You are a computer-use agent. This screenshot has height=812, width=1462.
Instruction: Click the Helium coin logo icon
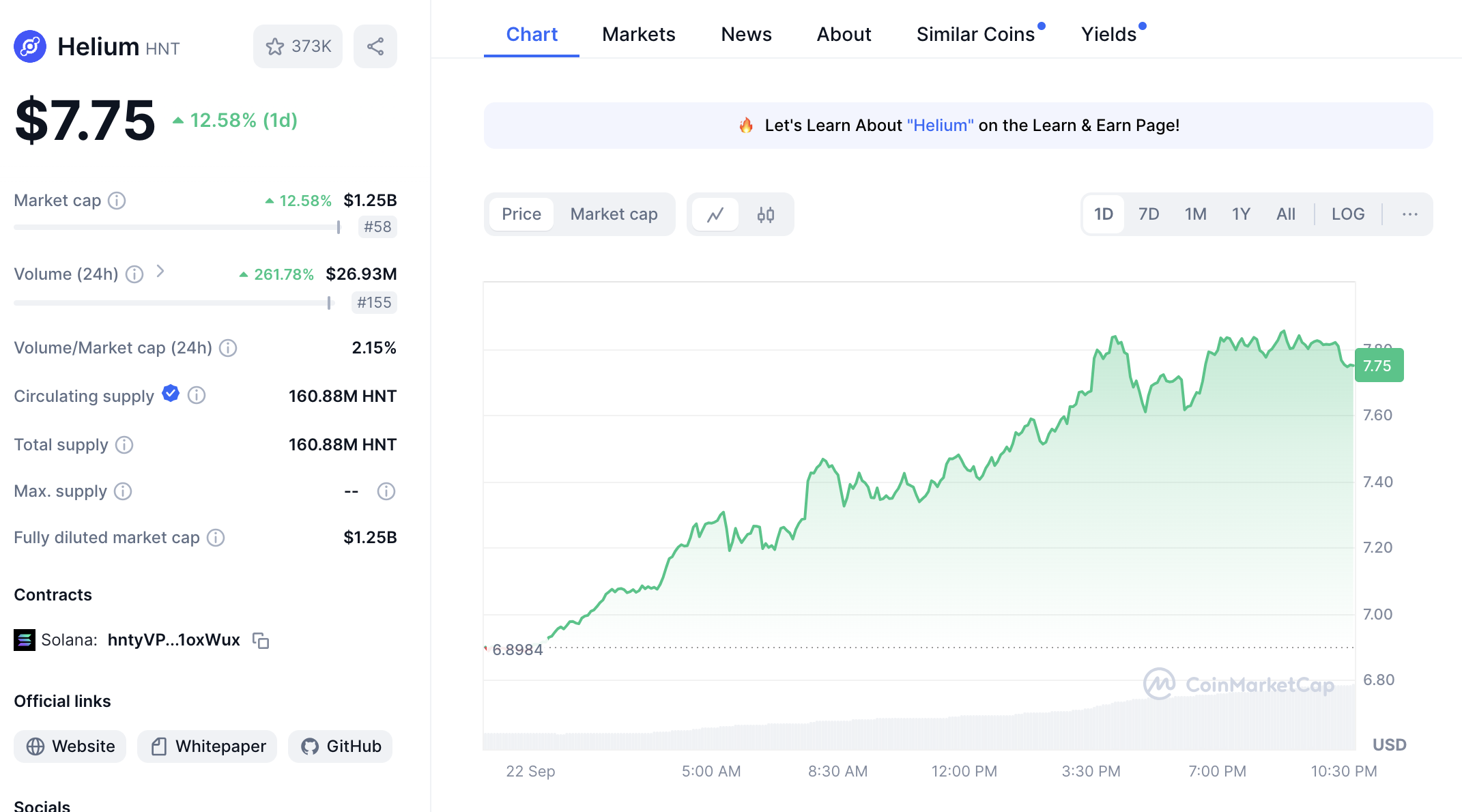pyautogui.click(x=30, y=46)
